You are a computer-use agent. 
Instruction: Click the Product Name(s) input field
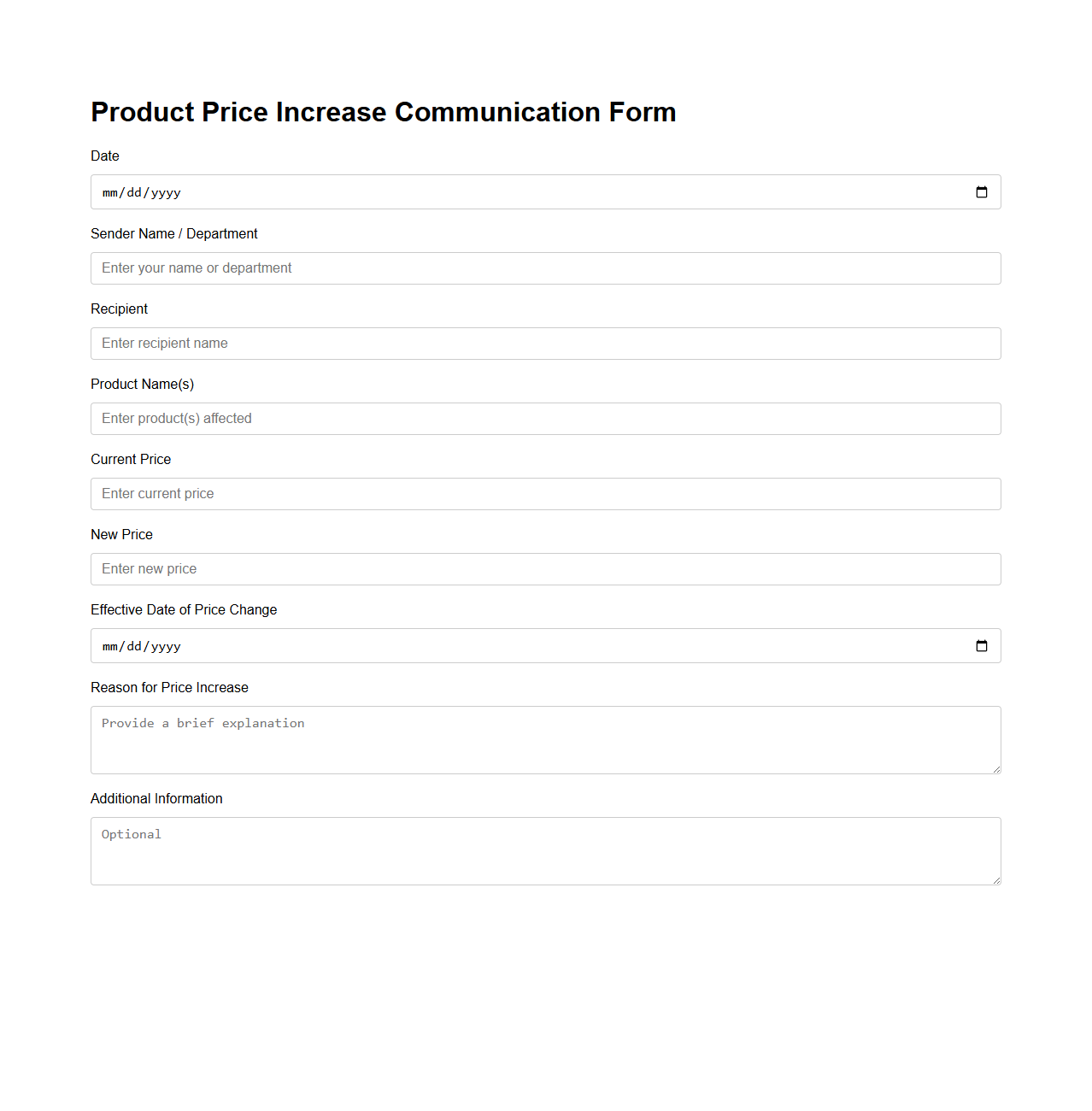(546, 418)
